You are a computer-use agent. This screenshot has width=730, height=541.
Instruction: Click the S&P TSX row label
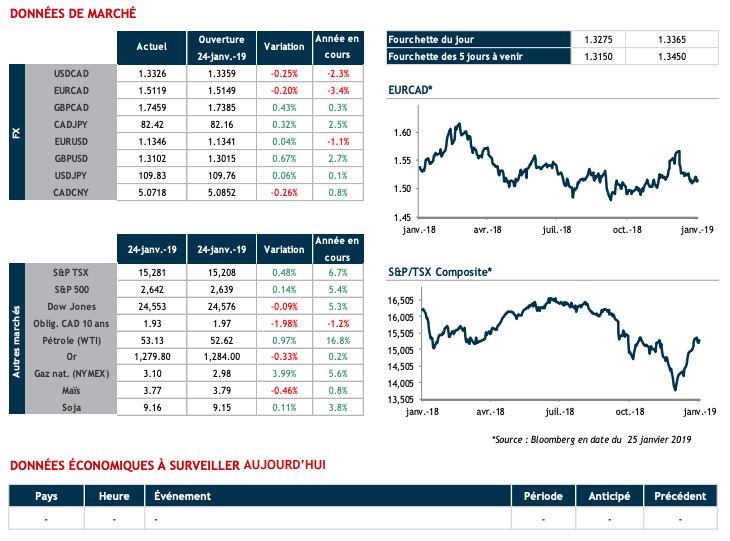pyautogui.click(x=69, y=272)
